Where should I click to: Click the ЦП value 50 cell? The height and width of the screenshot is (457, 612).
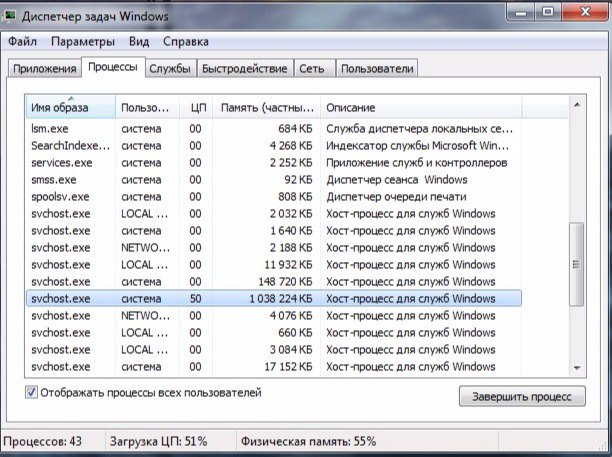pyautogui.click(x=196, y=299)
